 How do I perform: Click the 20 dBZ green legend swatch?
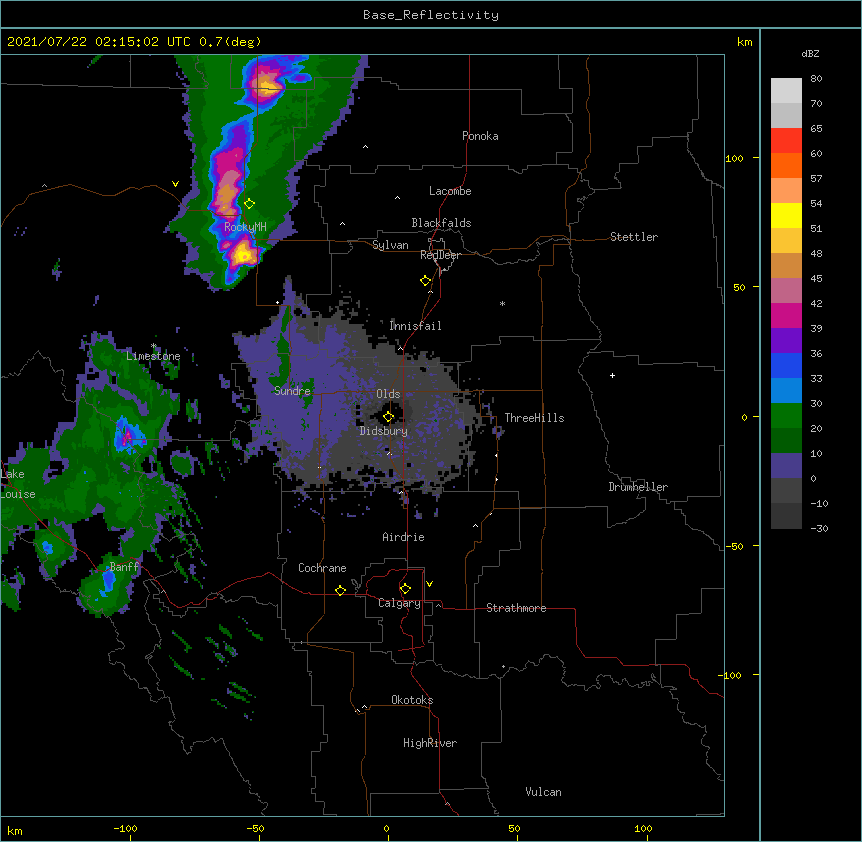coord(786,416)
